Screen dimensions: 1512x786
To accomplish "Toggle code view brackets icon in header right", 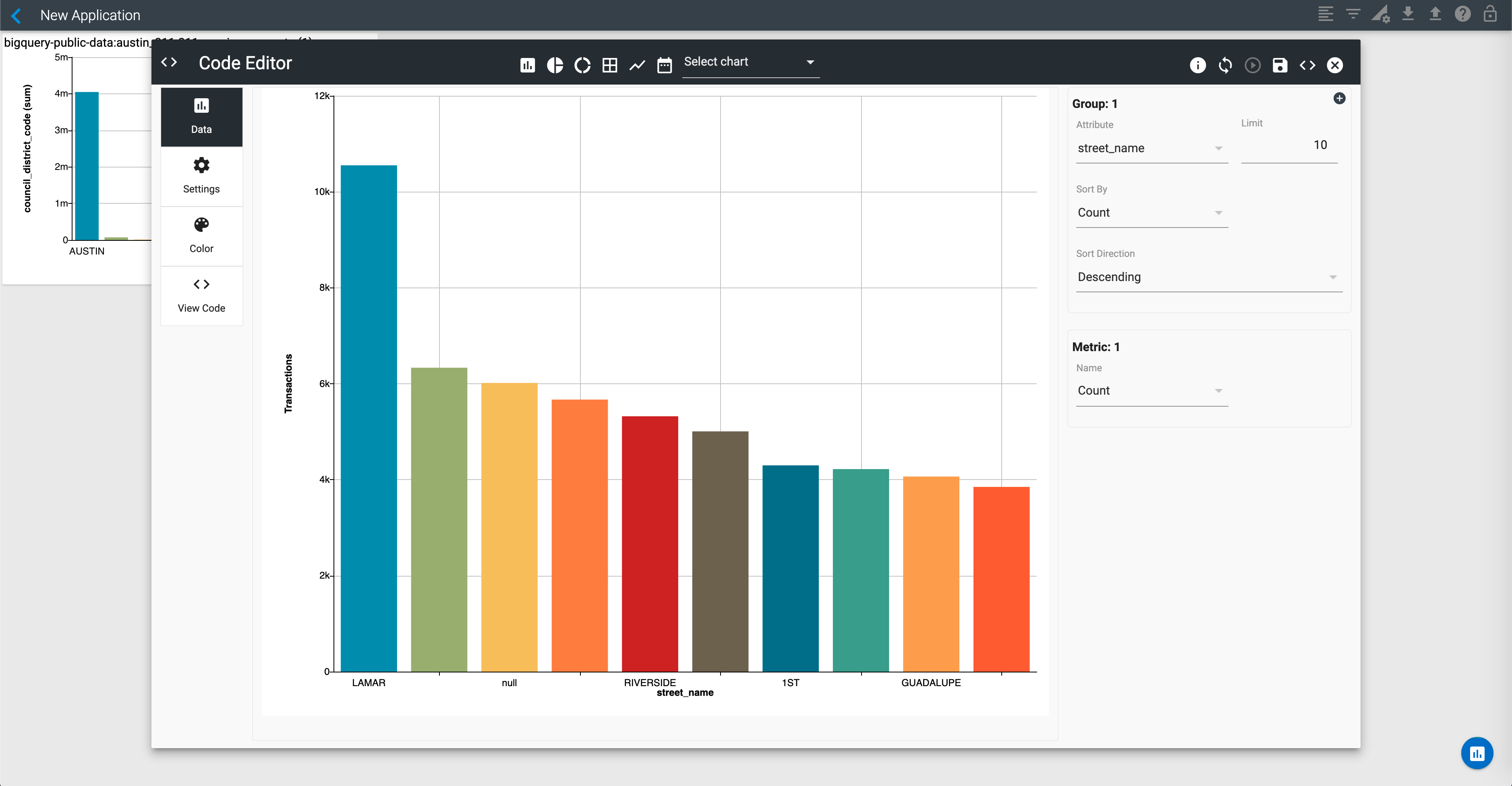I will coord(1308,65).
